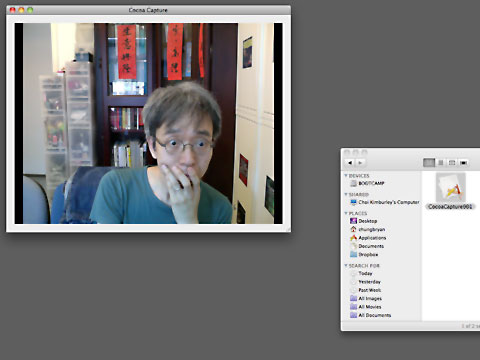Switch Finder to Cover Flow view

463,163
